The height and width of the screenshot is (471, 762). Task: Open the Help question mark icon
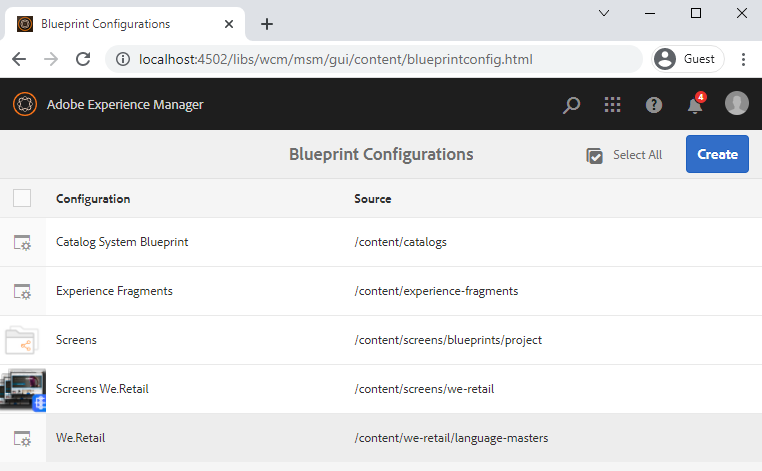(x=654, y=104)
